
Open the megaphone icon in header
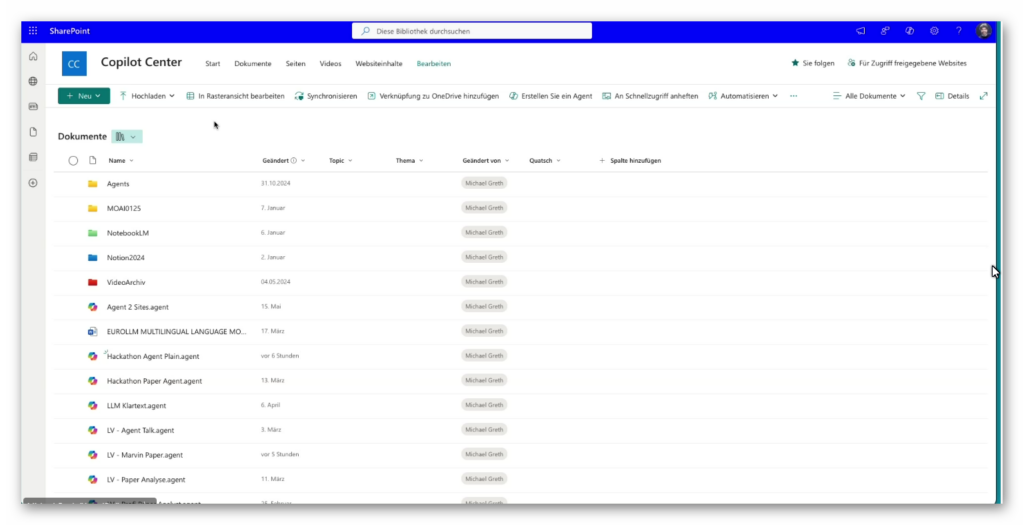pos(861,31)
